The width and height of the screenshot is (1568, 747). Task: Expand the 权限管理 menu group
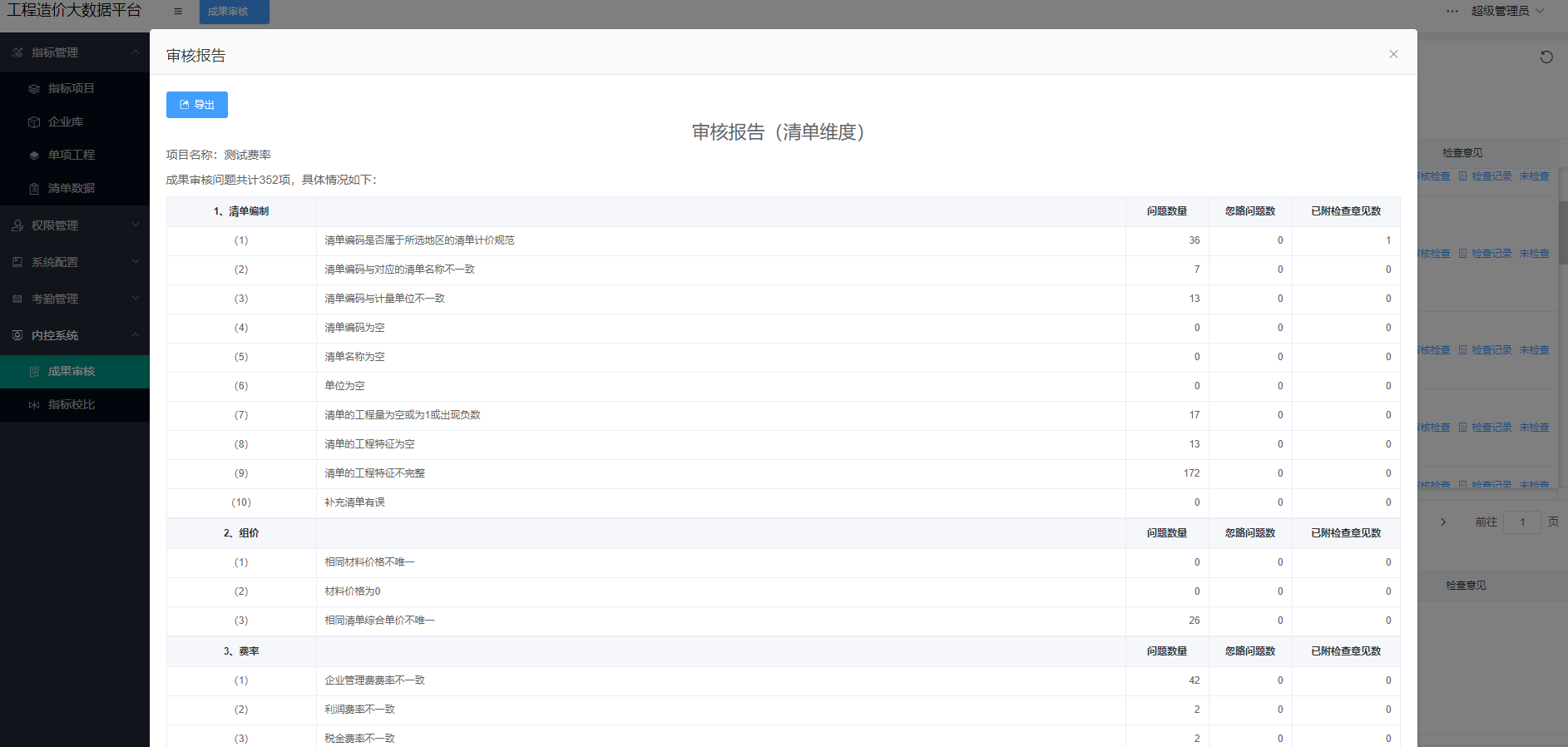(x=75, y=225)
